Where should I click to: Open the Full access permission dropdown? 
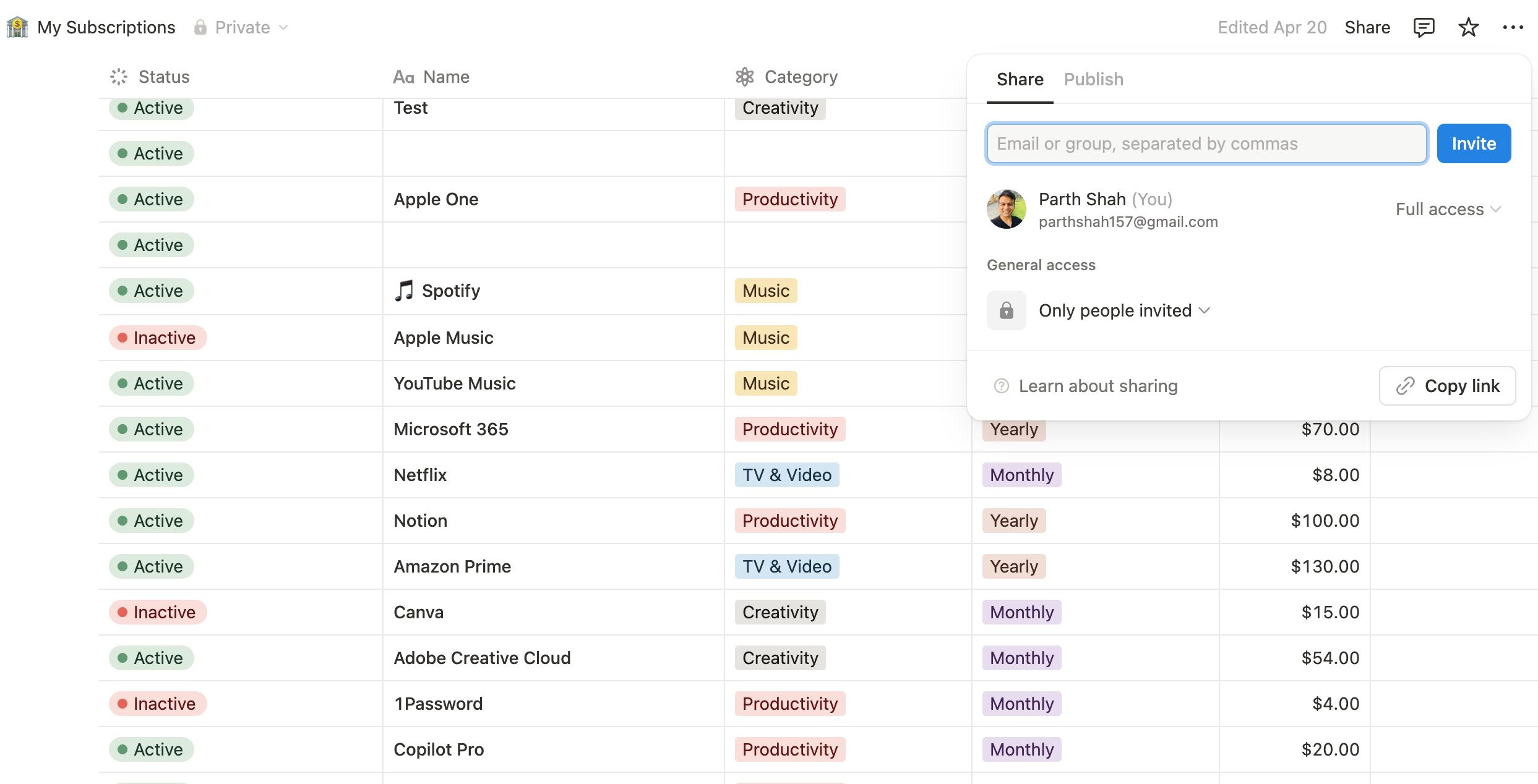tap(1448, 209)
